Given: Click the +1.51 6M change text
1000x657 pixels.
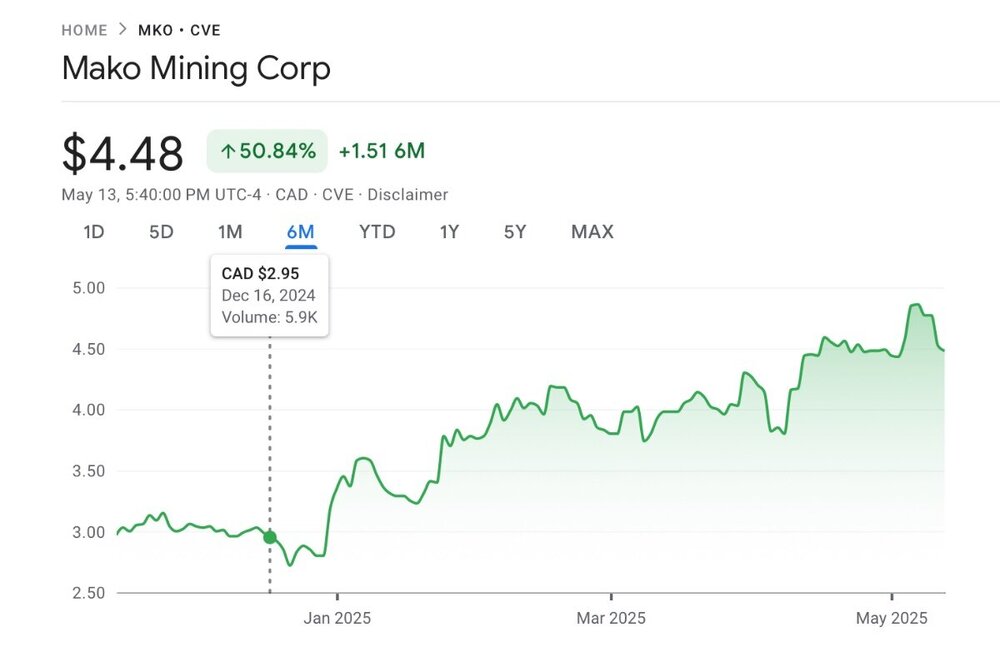Looking at the screenshot, I should [x=381, y=151].
